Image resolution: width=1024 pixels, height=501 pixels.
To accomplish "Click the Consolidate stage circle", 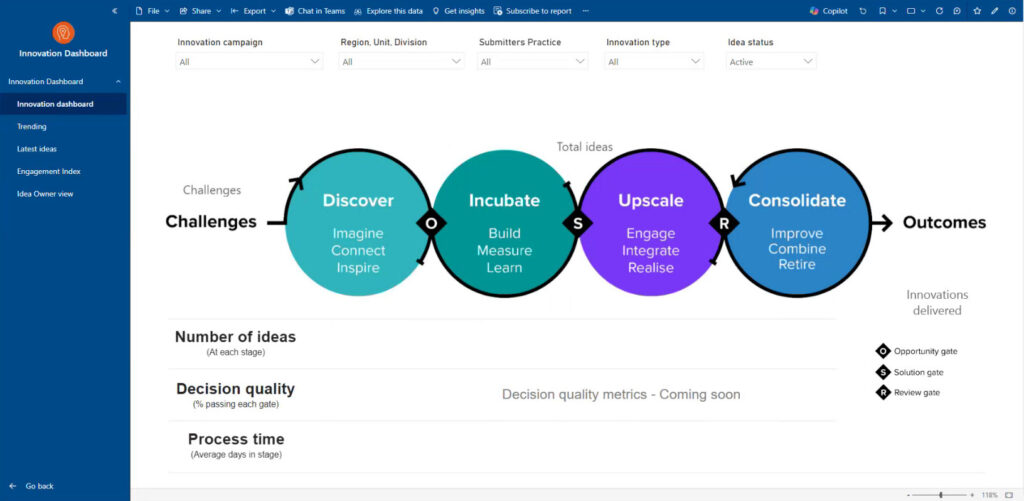I will (x=797, y=223).
